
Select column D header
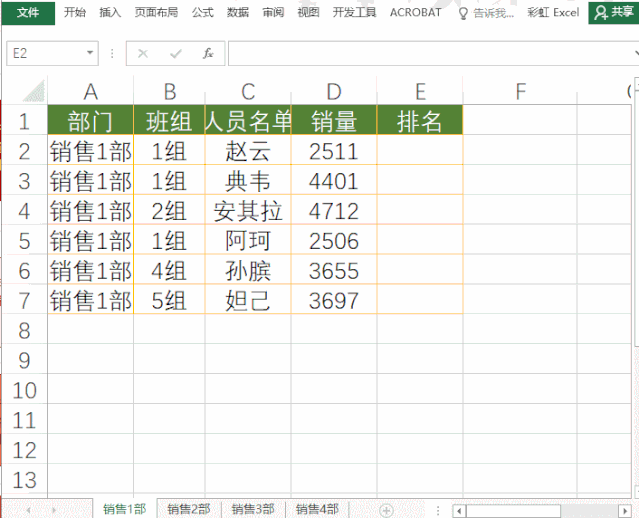pos(334,91)
